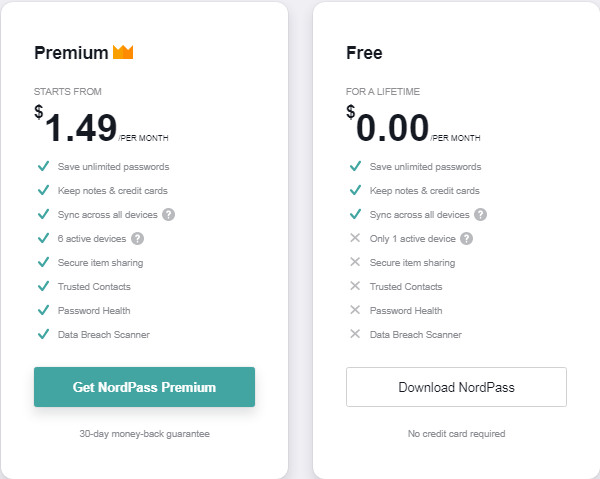Click the X icon beside Free Data Breach Scanner
Screen dimensions: 600x479
pos(355,334)
